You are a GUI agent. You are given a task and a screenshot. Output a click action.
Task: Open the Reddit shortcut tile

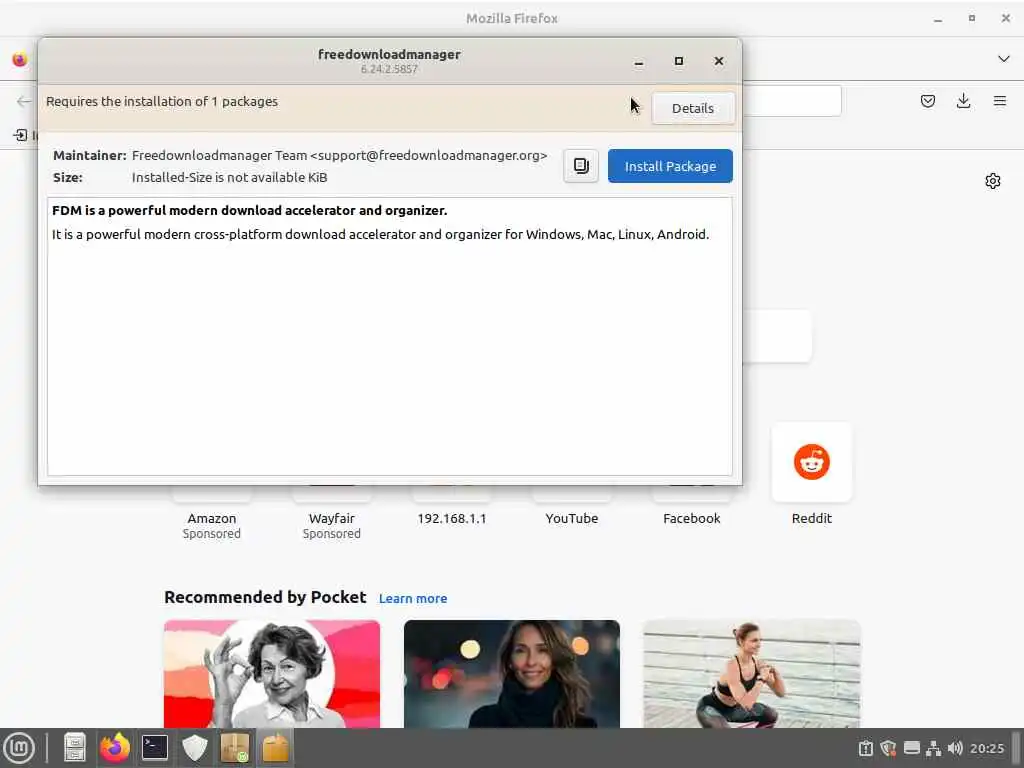click(812, 462)
